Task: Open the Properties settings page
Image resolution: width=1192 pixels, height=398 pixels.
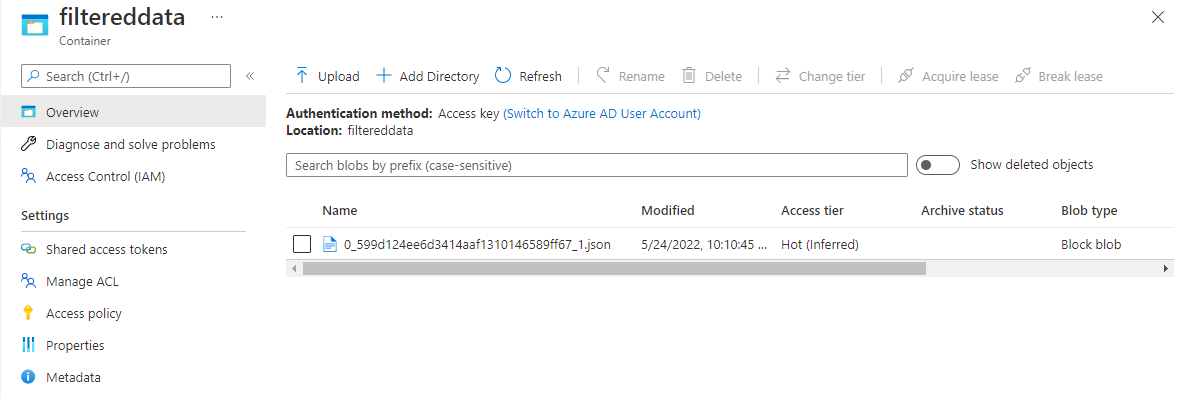Action: (x=75, y=345)
